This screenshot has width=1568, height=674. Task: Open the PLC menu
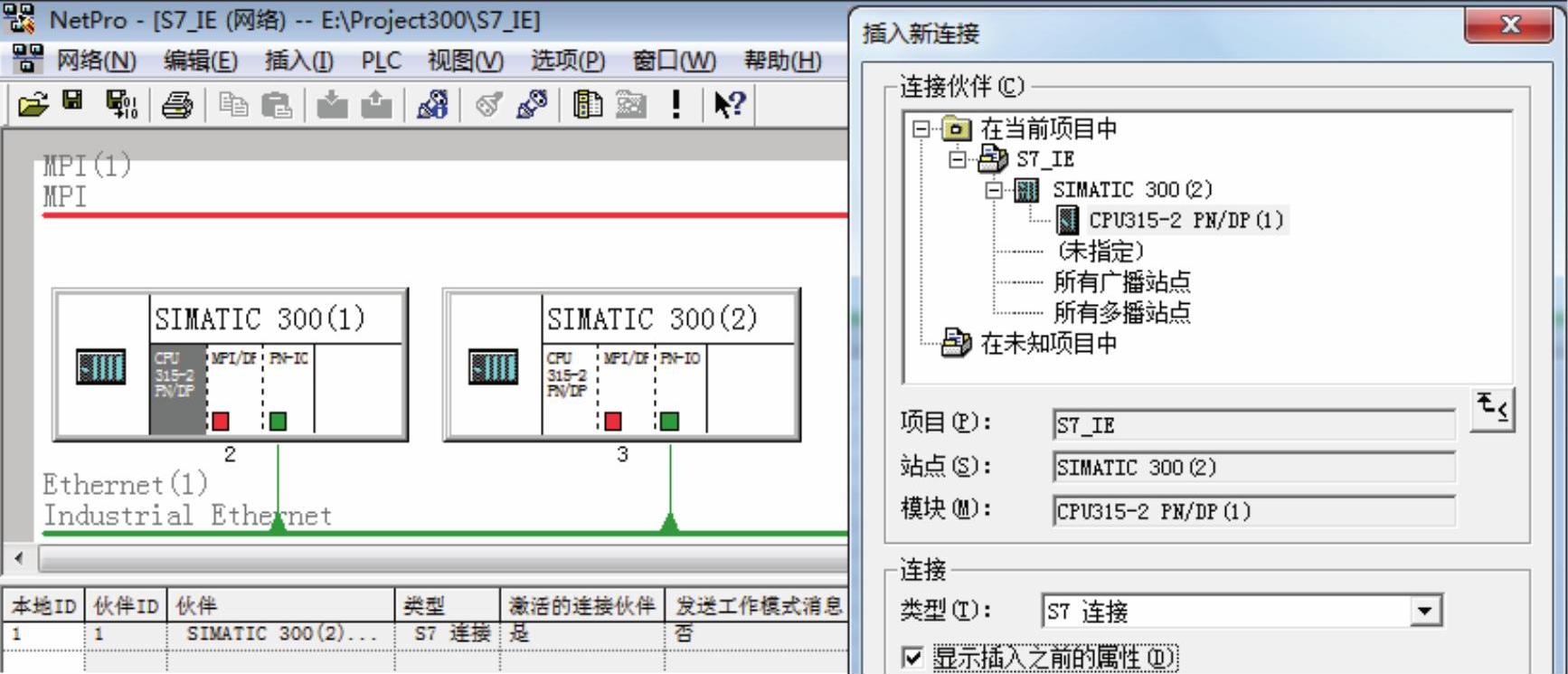(381, 61)
